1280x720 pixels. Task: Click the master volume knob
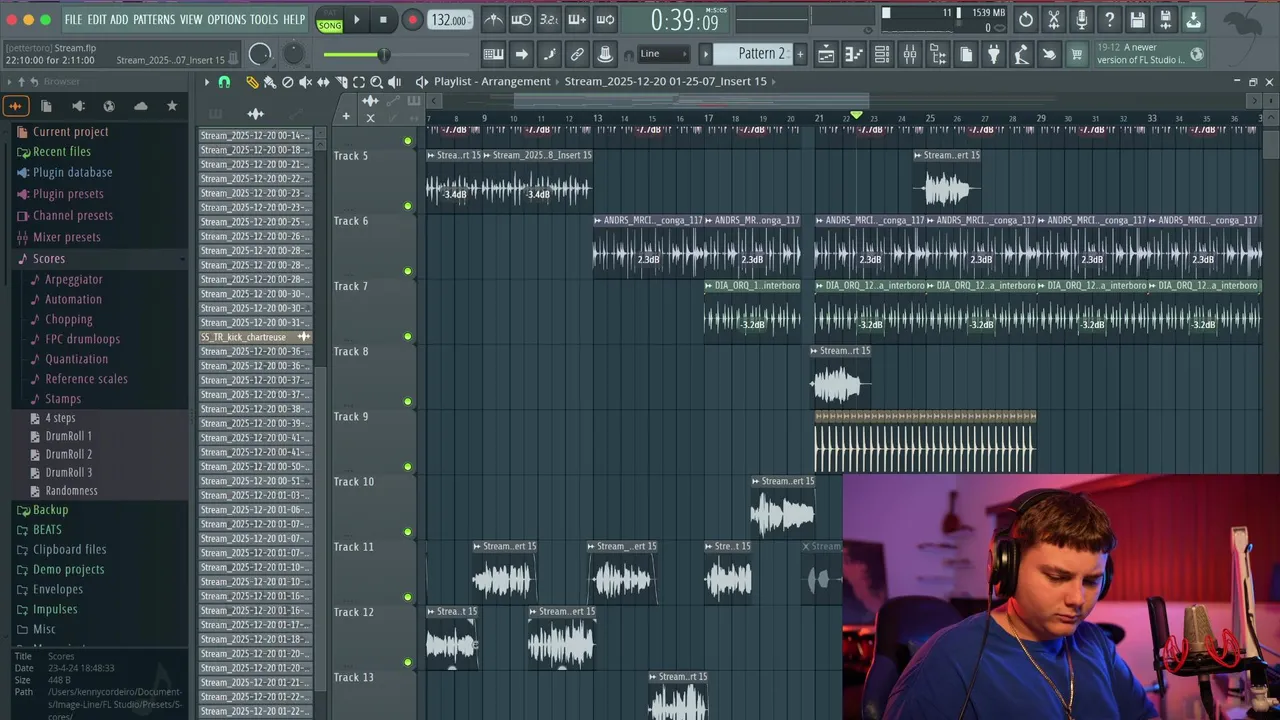coord(260,55)
